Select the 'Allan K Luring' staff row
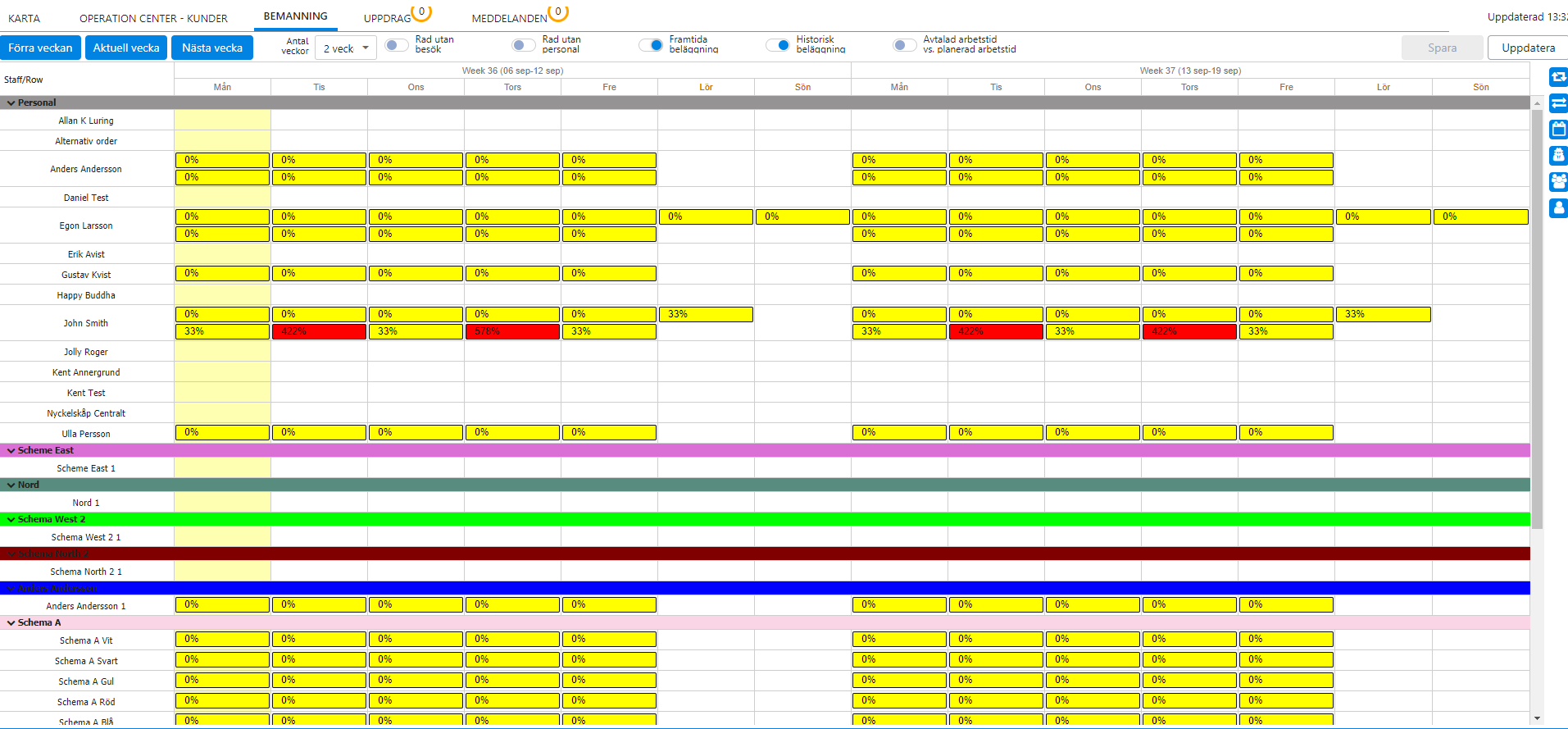Screen dimensions: 1568x729 point(86,121)
